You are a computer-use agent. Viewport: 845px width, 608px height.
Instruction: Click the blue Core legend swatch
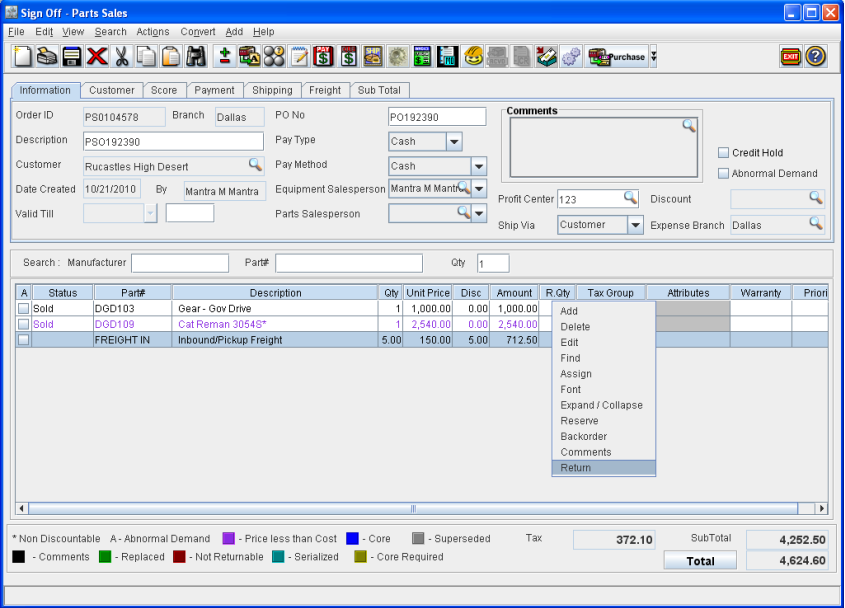(x=352, y=538)
